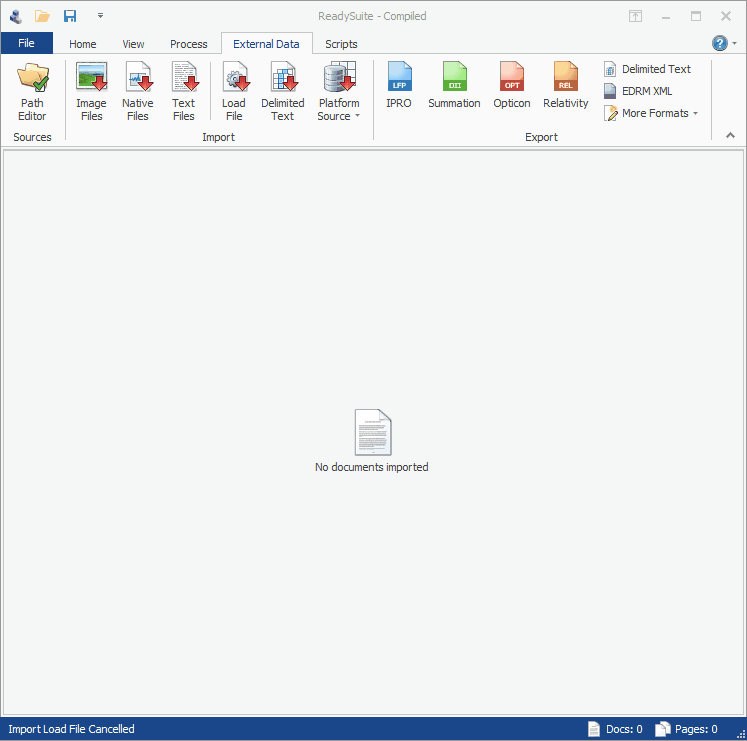The width and height of the screenshot is (747, 741).
Task: Open the Path Editor tool
Action: point(32,91)
